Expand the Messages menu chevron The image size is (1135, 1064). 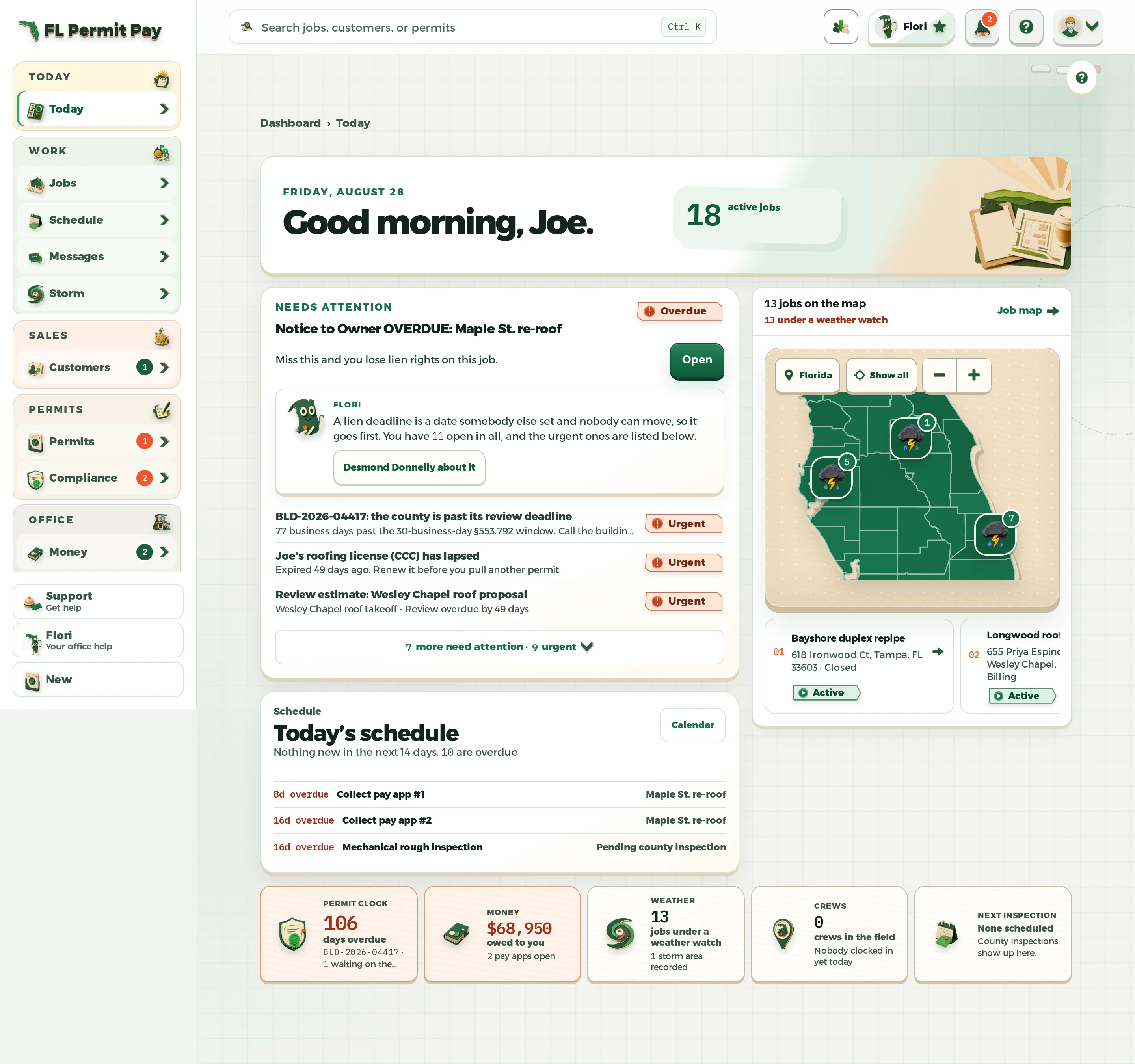coord(164,257)
